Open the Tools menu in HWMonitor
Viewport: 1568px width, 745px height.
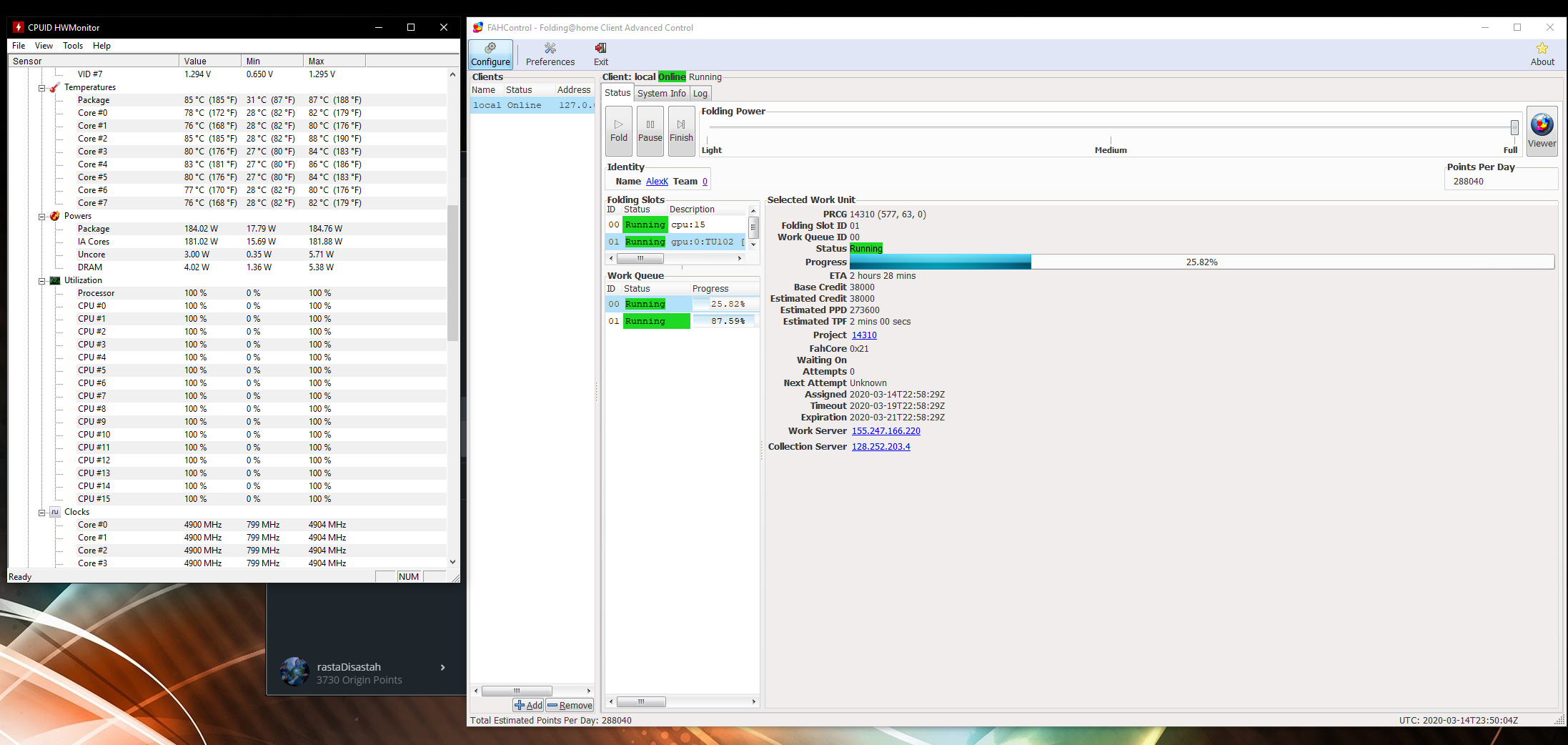(x=72, y=46)
